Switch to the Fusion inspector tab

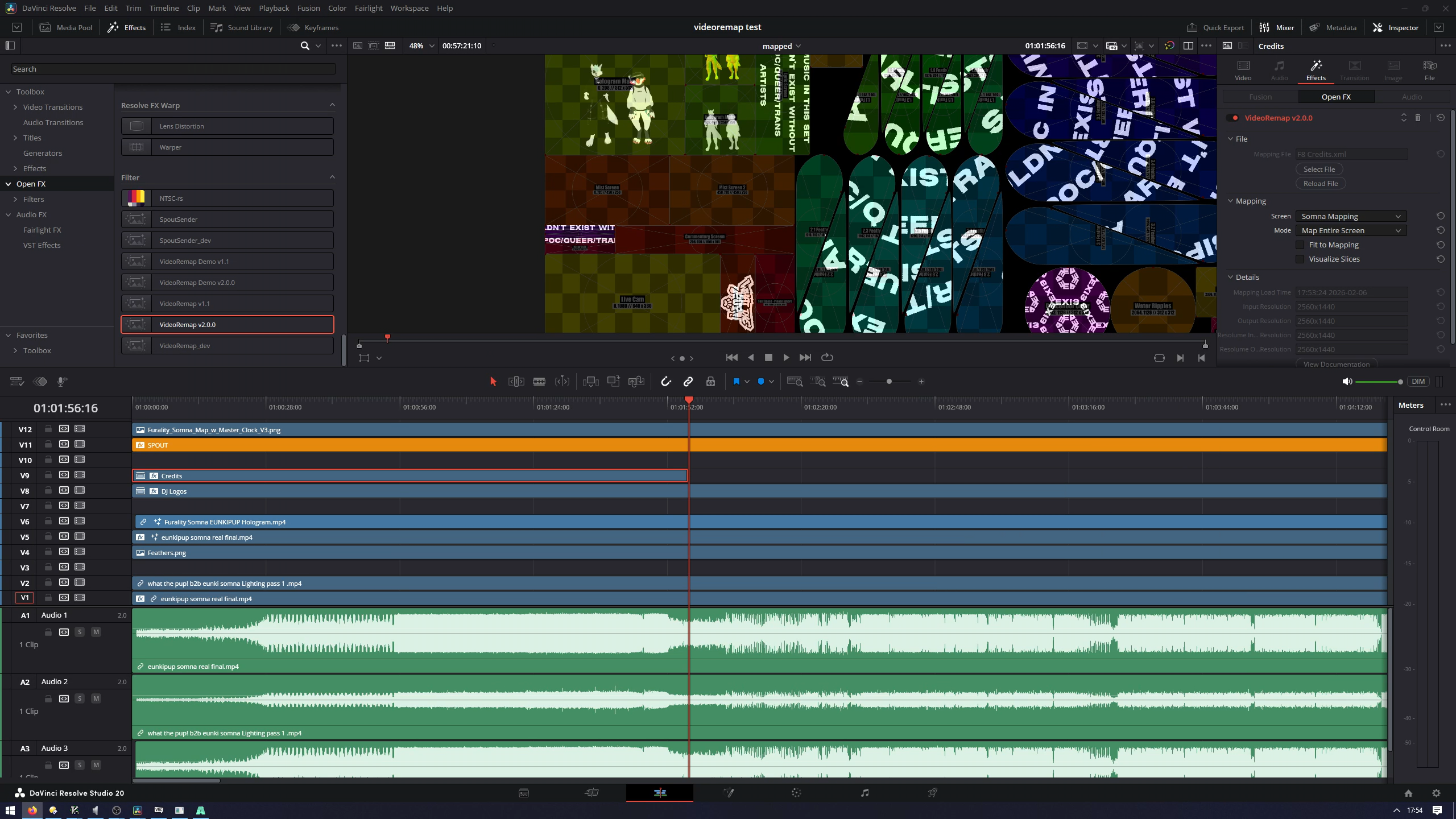point(1260,97)
